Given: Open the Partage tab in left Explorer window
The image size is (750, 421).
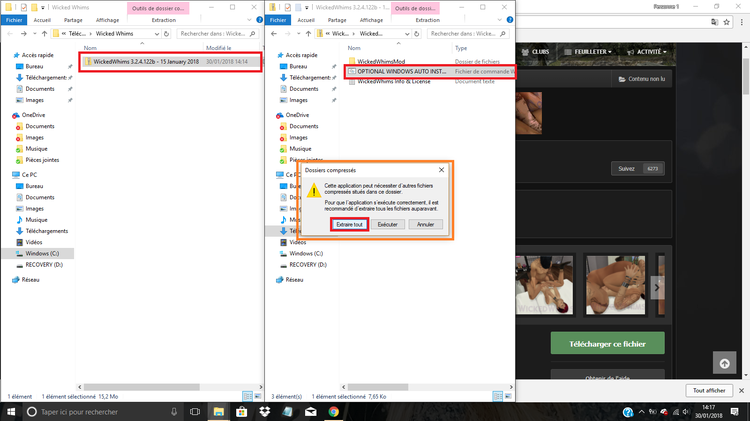Looking at the screenshot, I should point(73,20).
